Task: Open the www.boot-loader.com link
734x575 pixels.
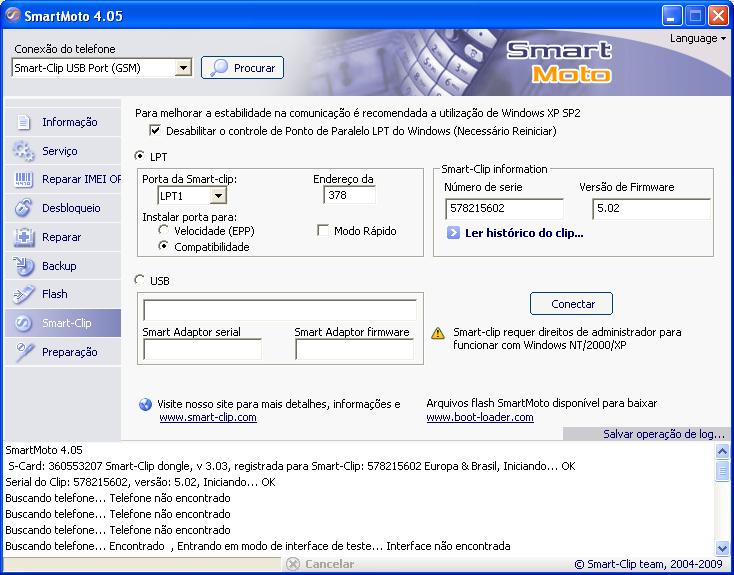Action: [x=480, y=417]
